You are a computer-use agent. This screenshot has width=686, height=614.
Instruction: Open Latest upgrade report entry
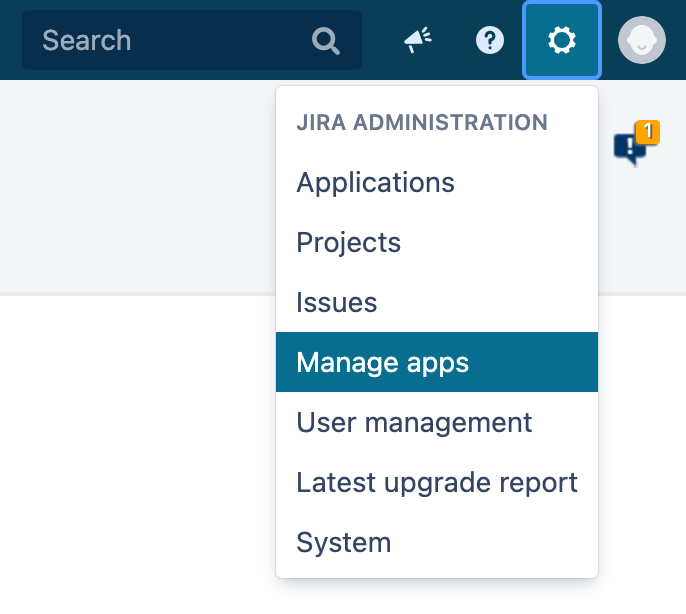pyautogui.click(x=437, y=482)
